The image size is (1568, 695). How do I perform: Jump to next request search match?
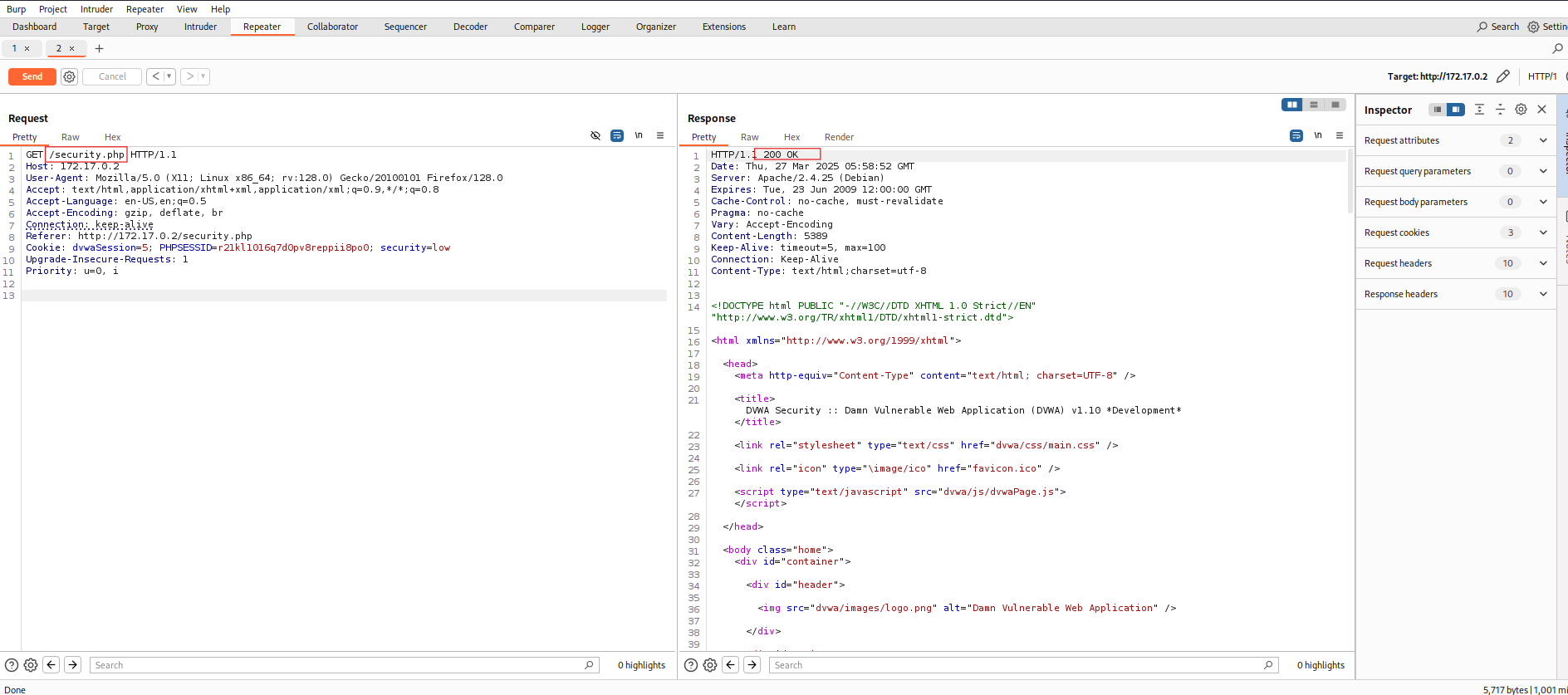73,665
